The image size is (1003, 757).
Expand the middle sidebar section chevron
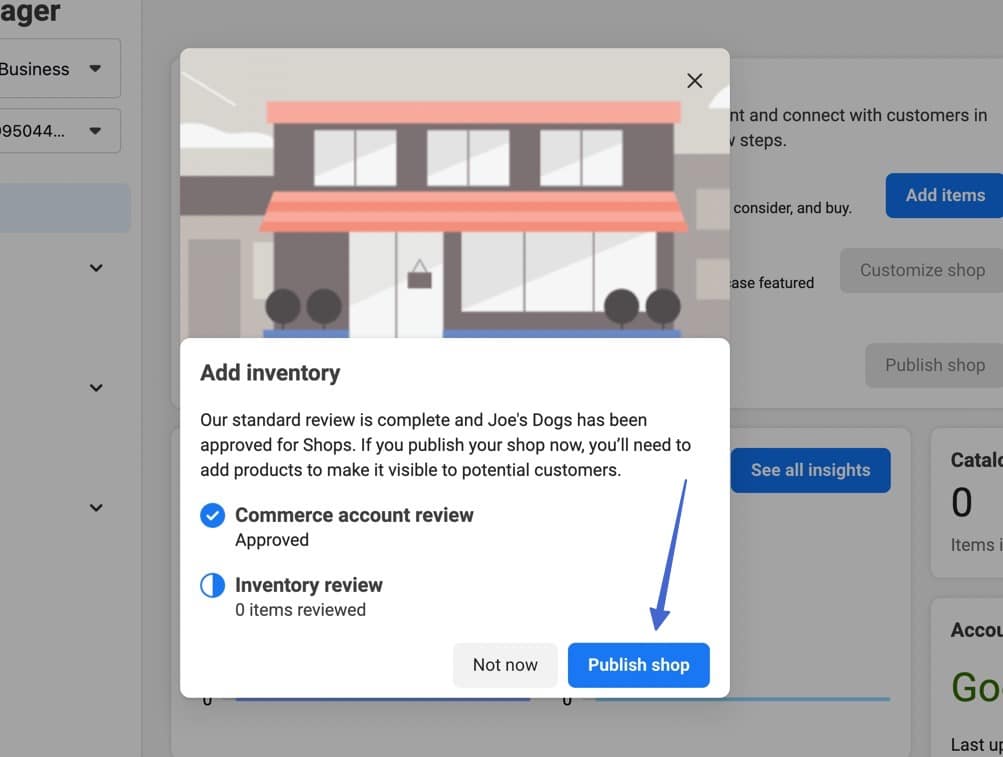tap(96, 387)
